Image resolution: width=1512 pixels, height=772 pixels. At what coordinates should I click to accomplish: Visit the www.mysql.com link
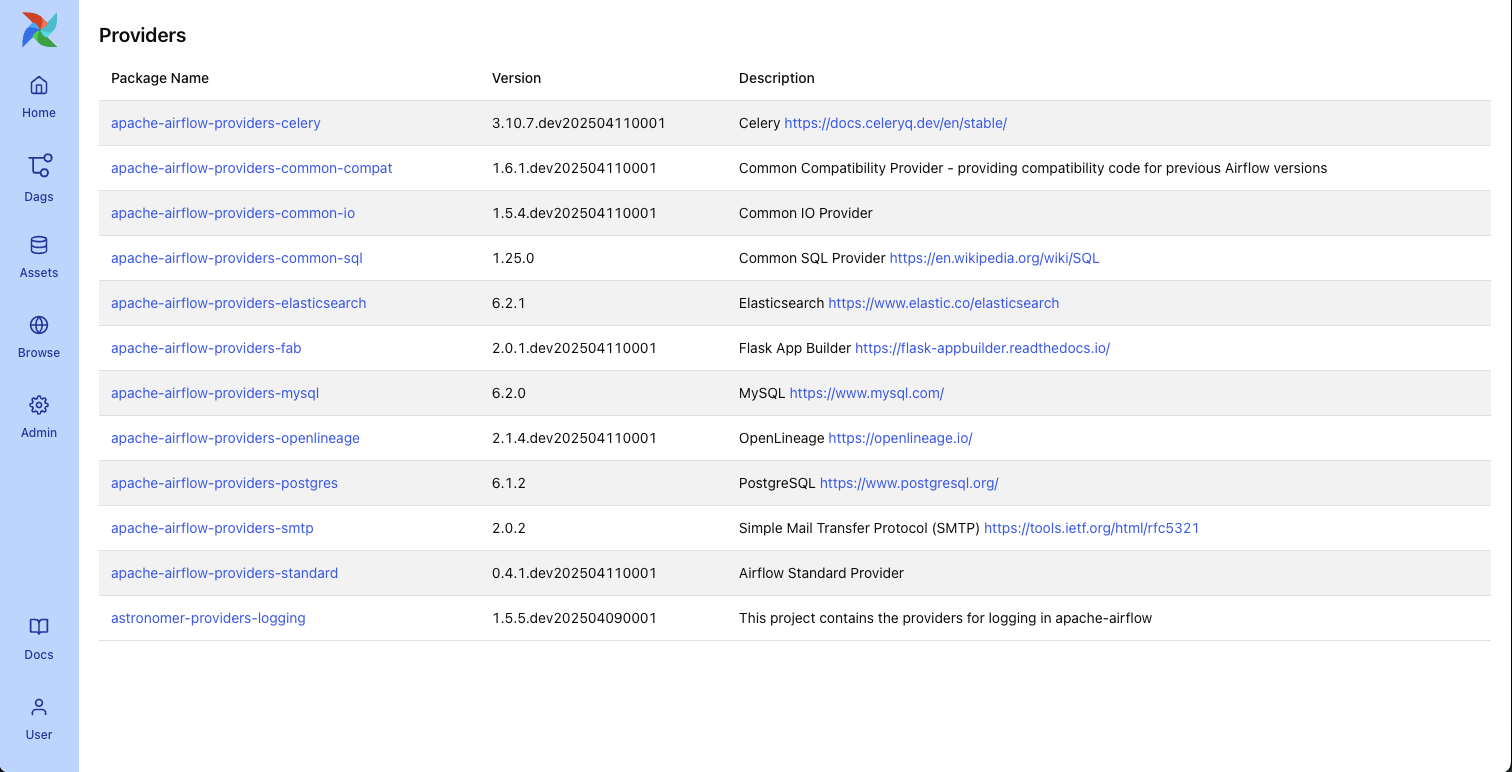click(867, 393)
